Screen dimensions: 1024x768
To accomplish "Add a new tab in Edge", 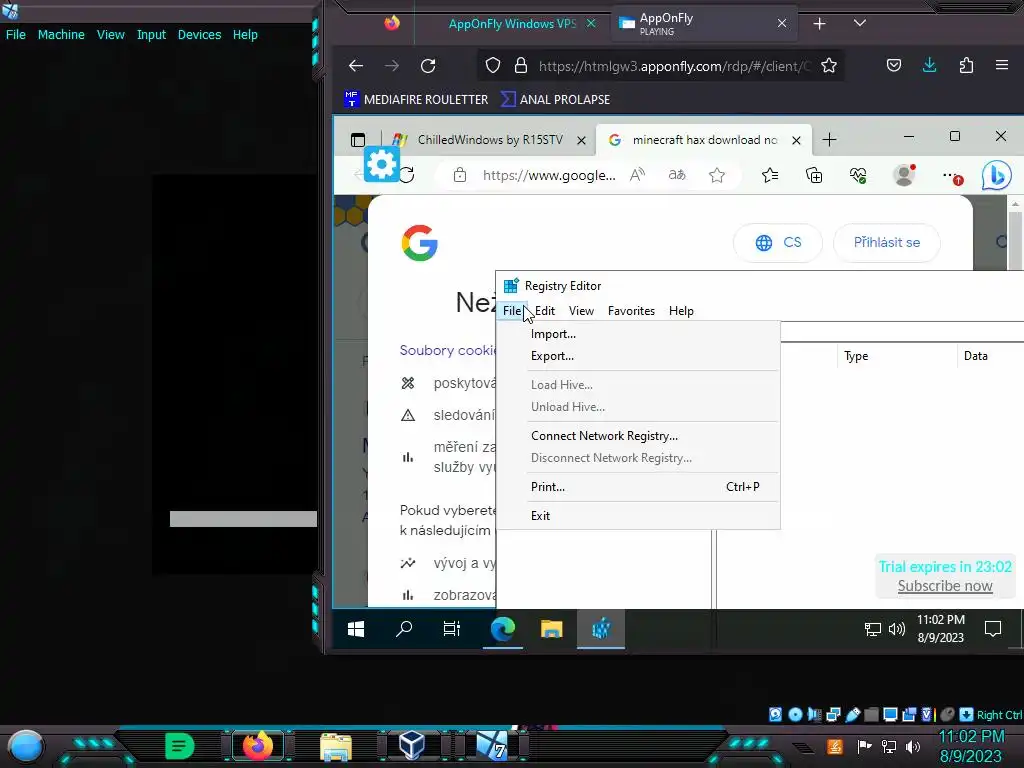I will (829, 140).
